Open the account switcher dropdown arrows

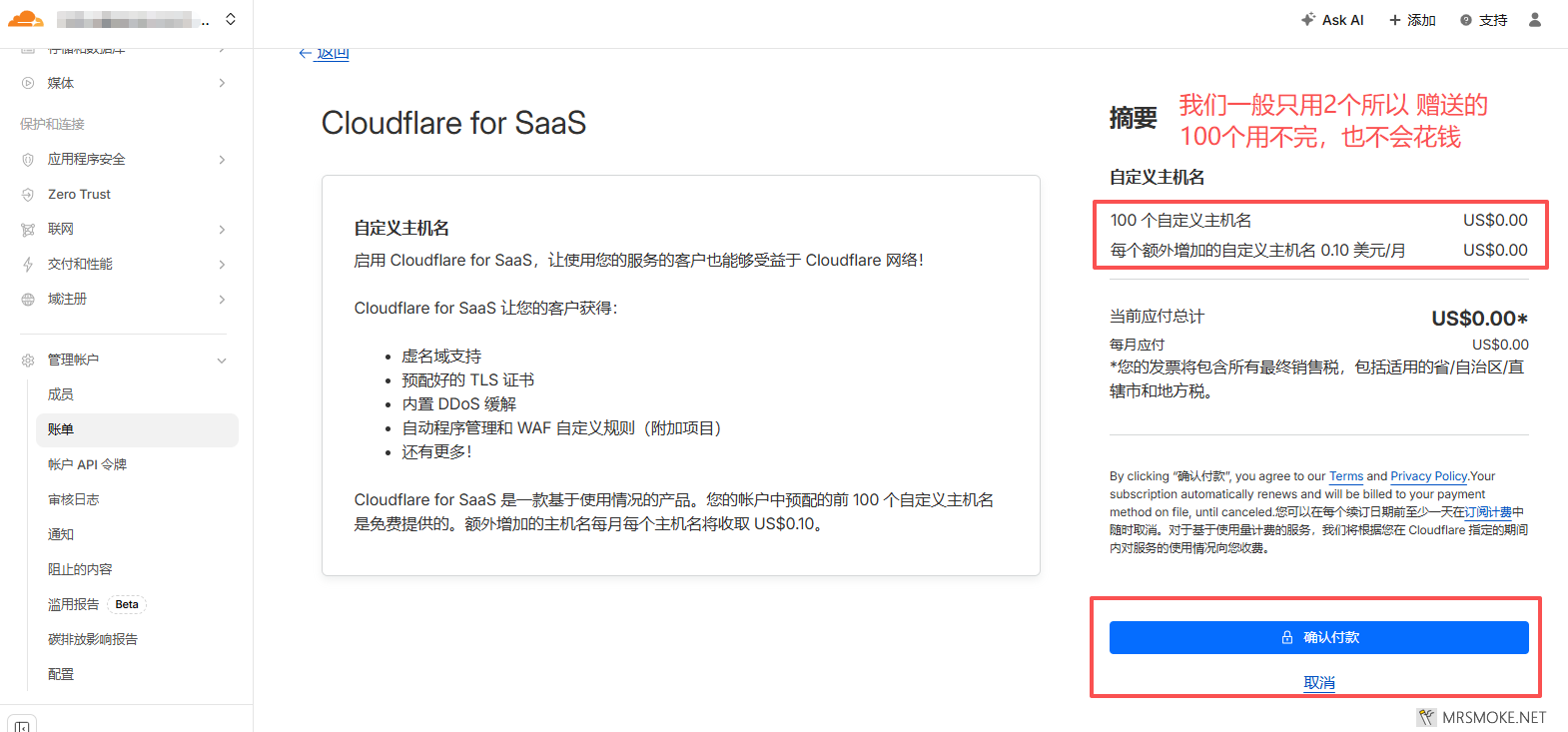click(x=231, y=20)
